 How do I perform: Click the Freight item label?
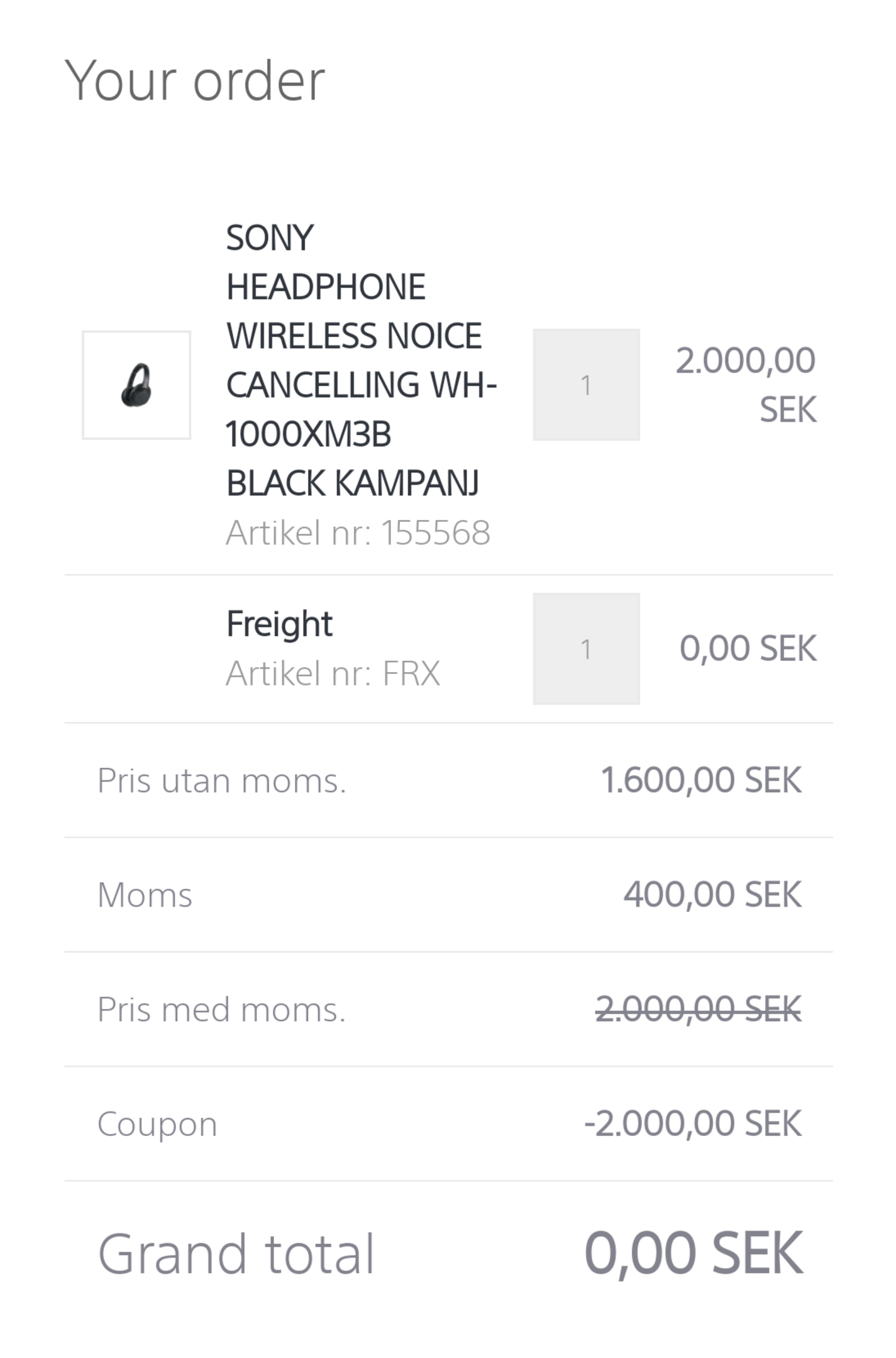pos(279,624)
